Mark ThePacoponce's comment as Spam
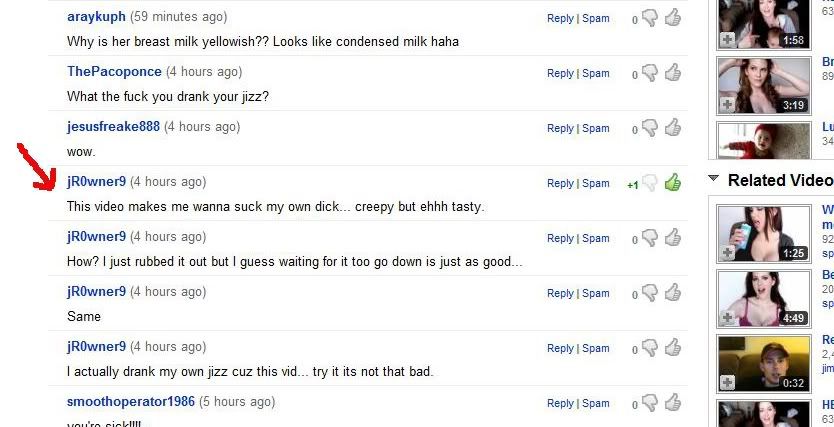This screenshot has width=834, height=427. point(596,73)
